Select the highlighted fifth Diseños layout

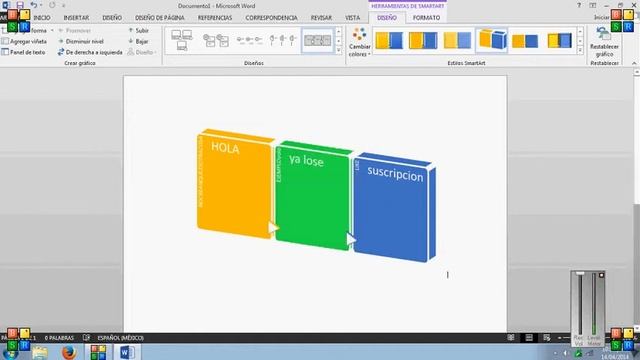(x=317, y=40)
